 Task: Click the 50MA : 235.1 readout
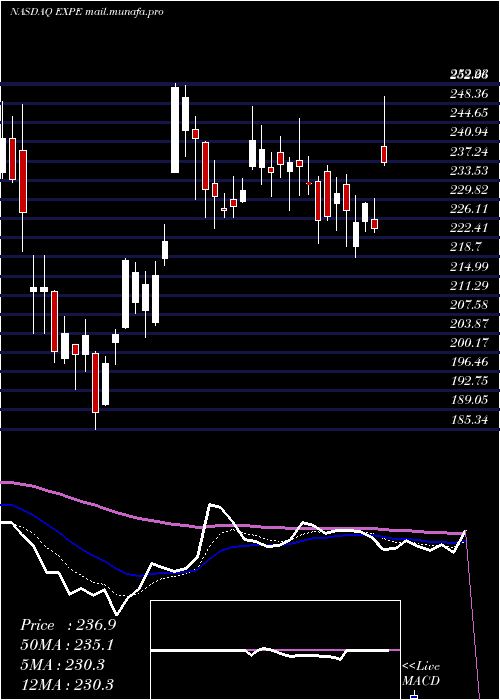pyautogui.click(x=67, y=645)
